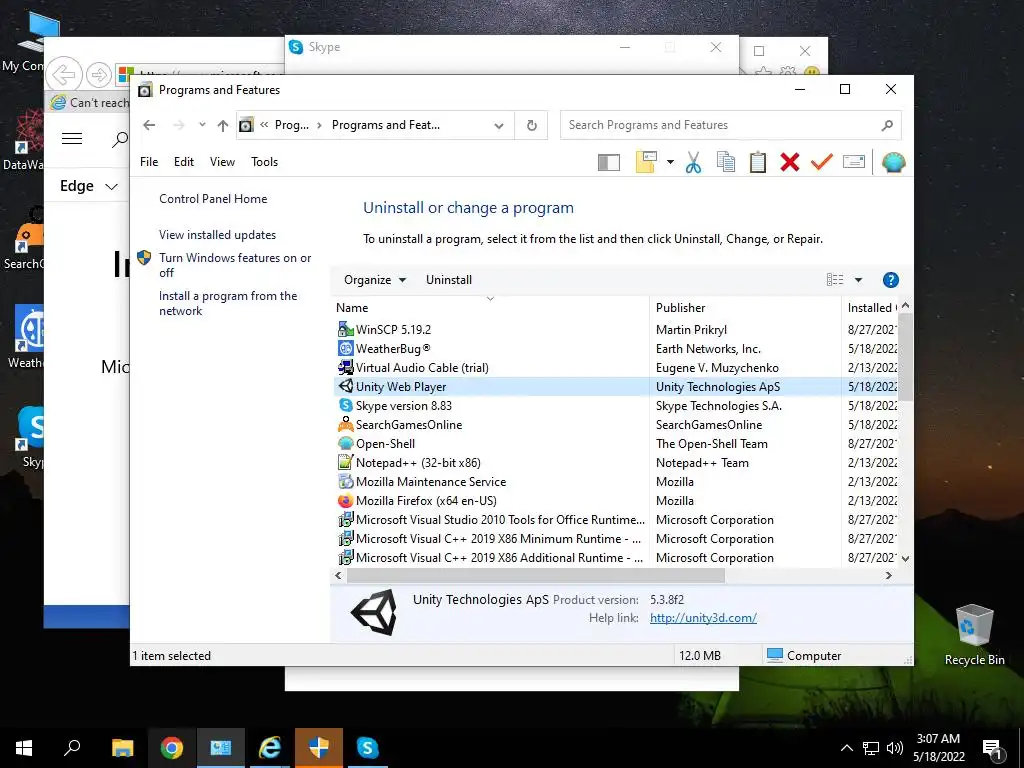Toggle the navigation pane toolbar icon

click(609, 162)
